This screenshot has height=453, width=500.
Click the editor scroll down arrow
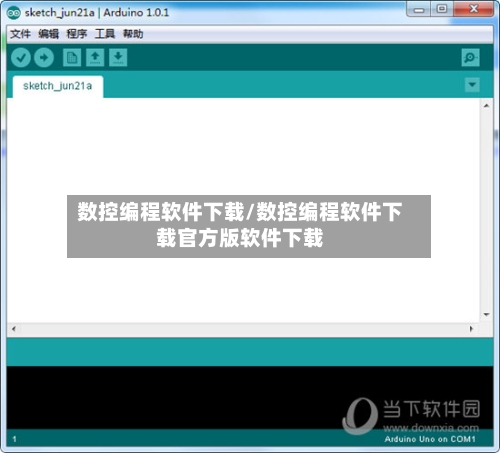coord(486,314)
